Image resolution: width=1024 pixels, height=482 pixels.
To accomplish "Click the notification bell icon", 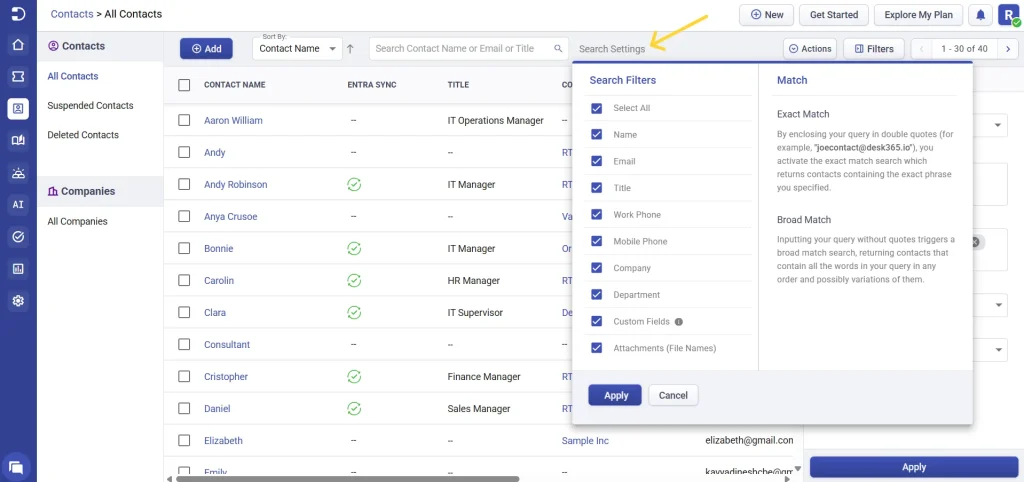I will tap(980, 15).
